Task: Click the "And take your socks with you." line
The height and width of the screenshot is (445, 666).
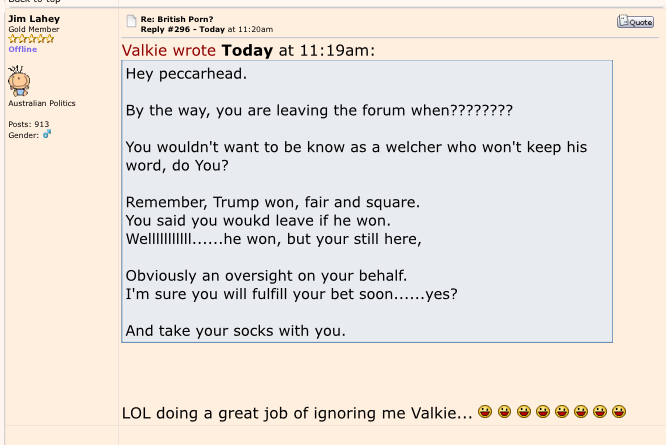Action: pos(235,330)
